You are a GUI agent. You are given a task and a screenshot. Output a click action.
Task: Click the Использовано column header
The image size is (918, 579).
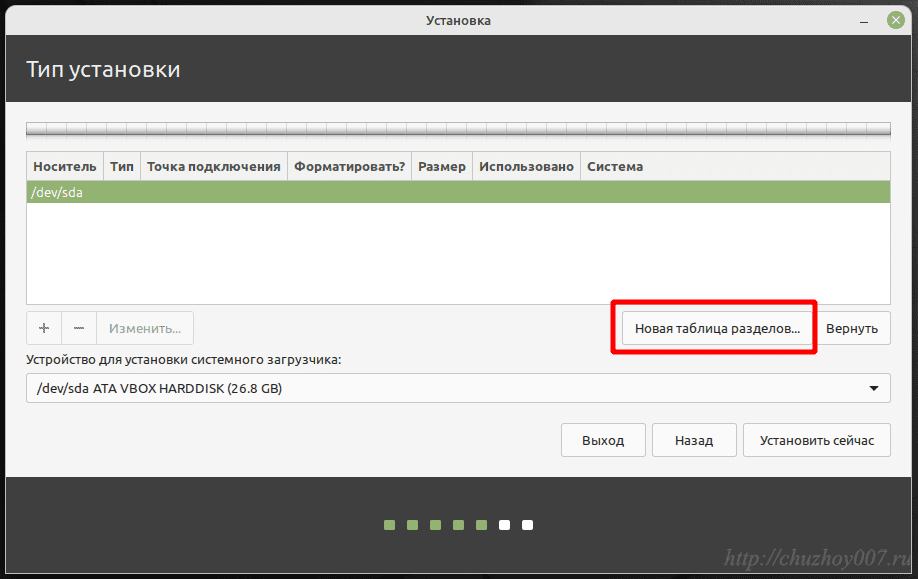coord(526,166)
